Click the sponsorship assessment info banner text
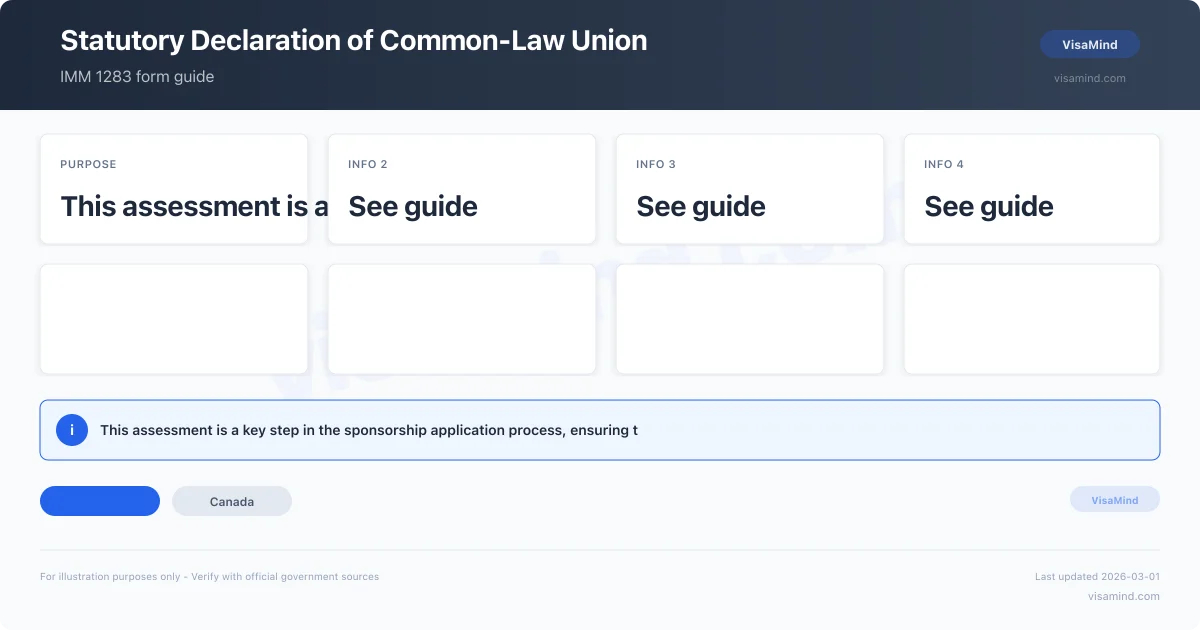The width and height of the screenshot is (1200, 630). [x=369, y=430]
